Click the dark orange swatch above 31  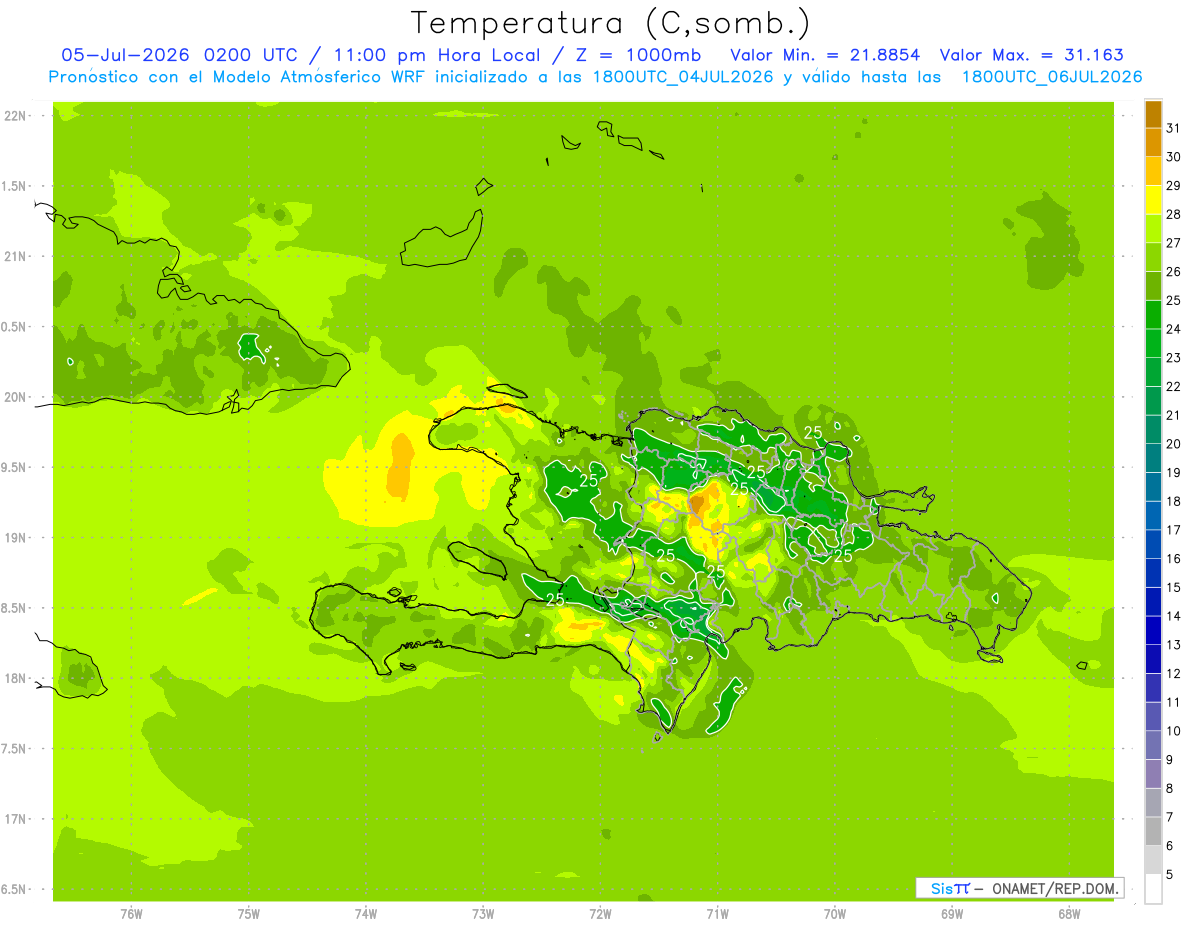click(x=1153, y=114)
